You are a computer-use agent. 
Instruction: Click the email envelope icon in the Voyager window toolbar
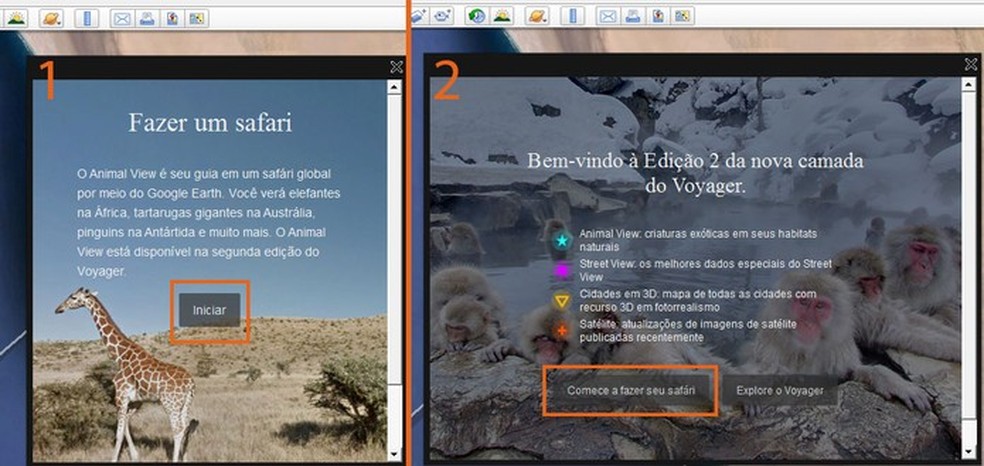(607, 16)
